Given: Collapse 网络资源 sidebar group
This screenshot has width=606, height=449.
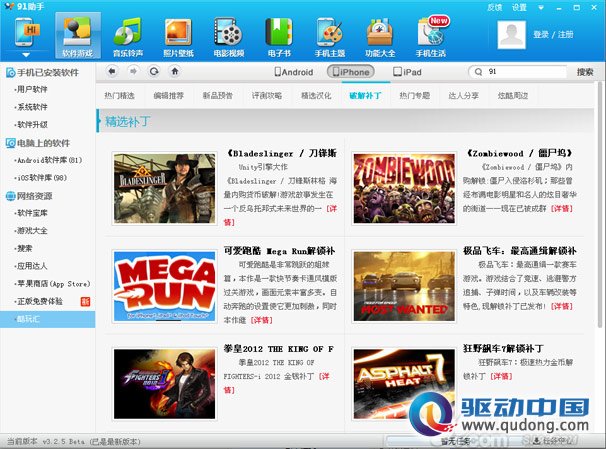Looking at the screenshot, I should 29,196.
